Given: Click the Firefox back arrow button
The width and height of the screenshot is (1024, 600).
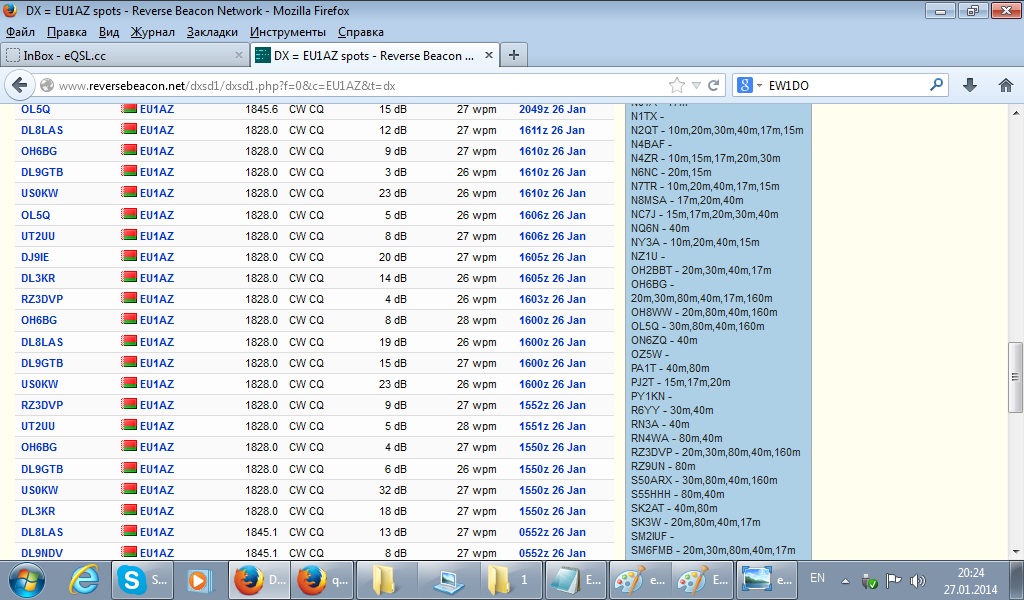Looking at the screenshot, I should tap(19, 85).
